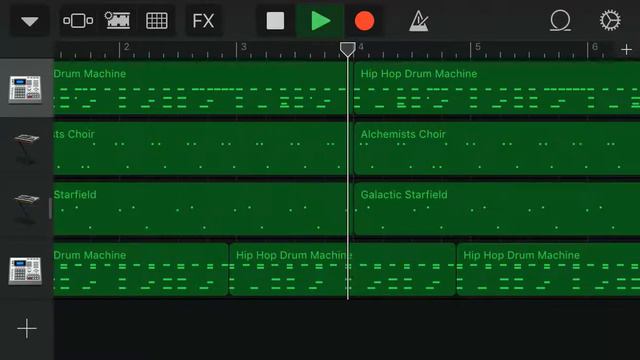Select the bottom-track Hip Hop Drum Machine region crossing the playhead
Image resolution: width=640 pixels, height=360 pixels.
tap(342, 269)
